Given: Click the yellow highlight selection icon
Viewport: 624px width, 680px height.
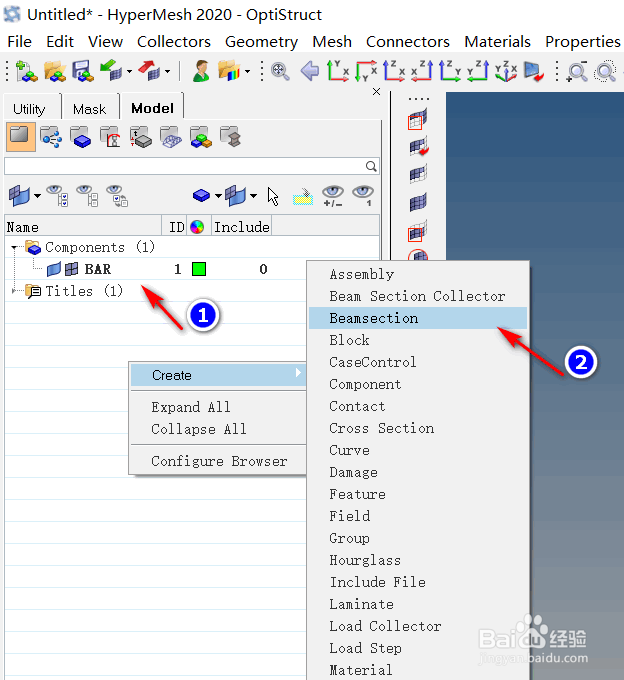Looking at the screenshot, I should (x=303, y=196).
